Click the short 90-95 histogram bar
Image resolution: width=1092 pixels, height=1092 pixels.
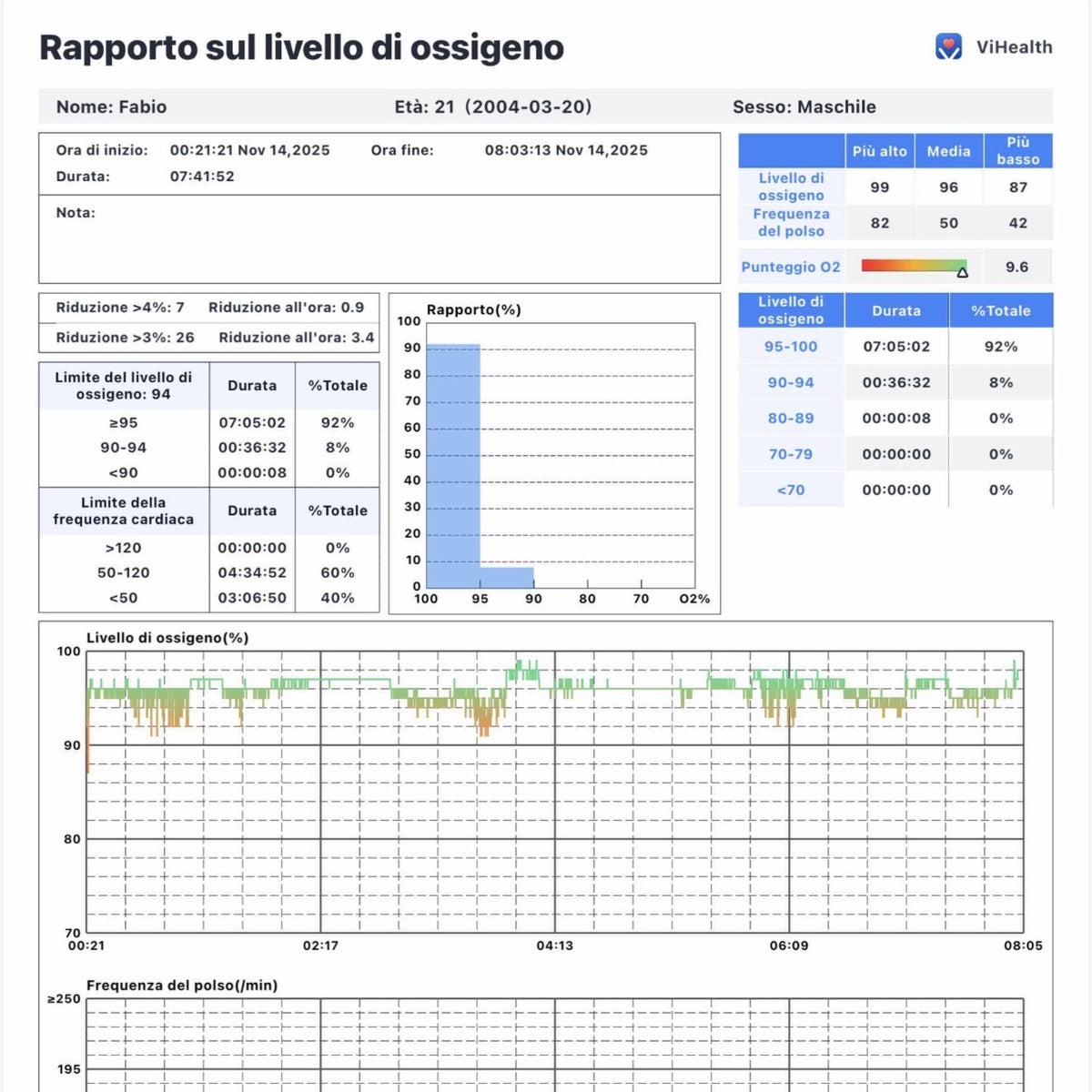coord(507,578)
